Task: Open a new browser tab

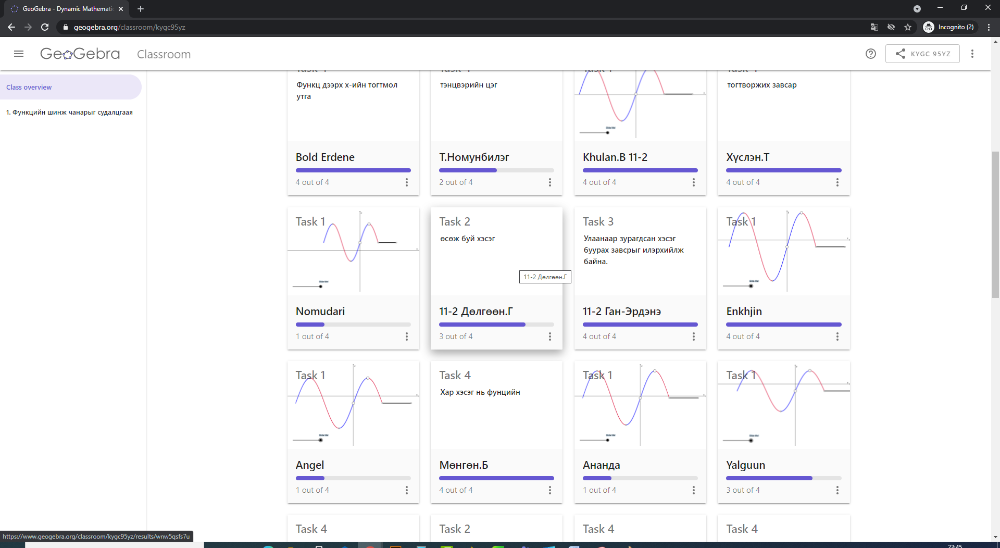Action: pos(140,9)
